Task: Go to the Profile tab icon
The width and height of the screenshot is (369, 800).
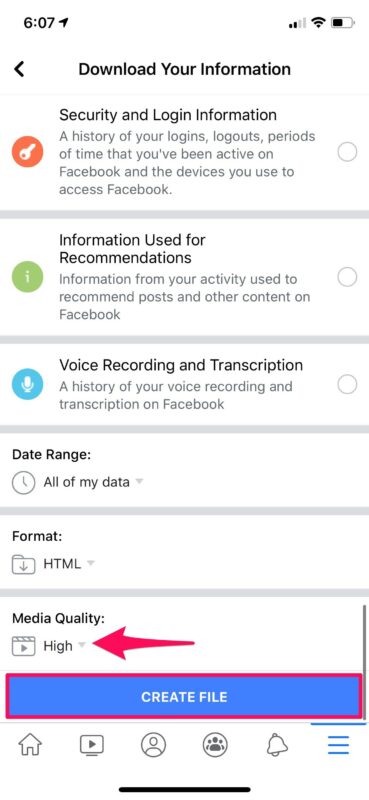Action: tap(153, 745)
